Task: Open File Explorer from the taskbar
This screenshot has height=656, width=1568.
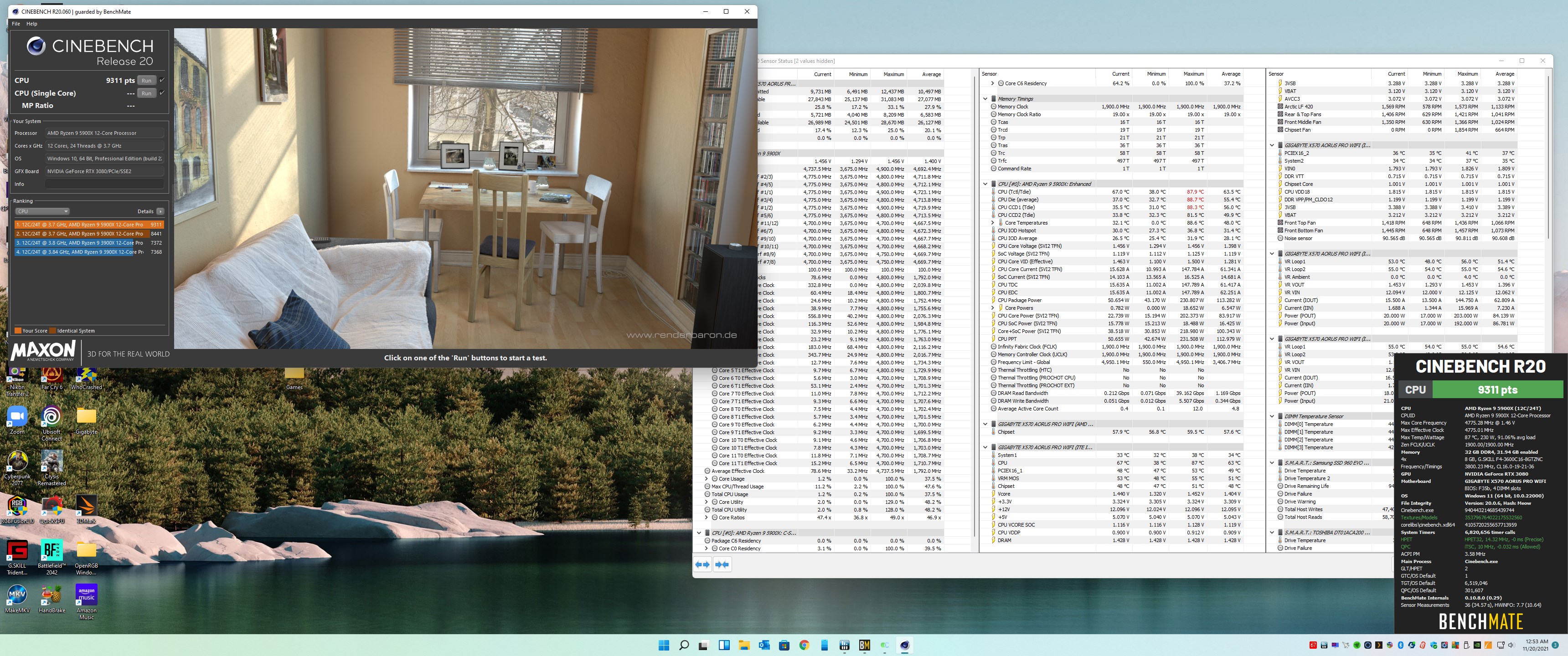Action: pos(744,645)
